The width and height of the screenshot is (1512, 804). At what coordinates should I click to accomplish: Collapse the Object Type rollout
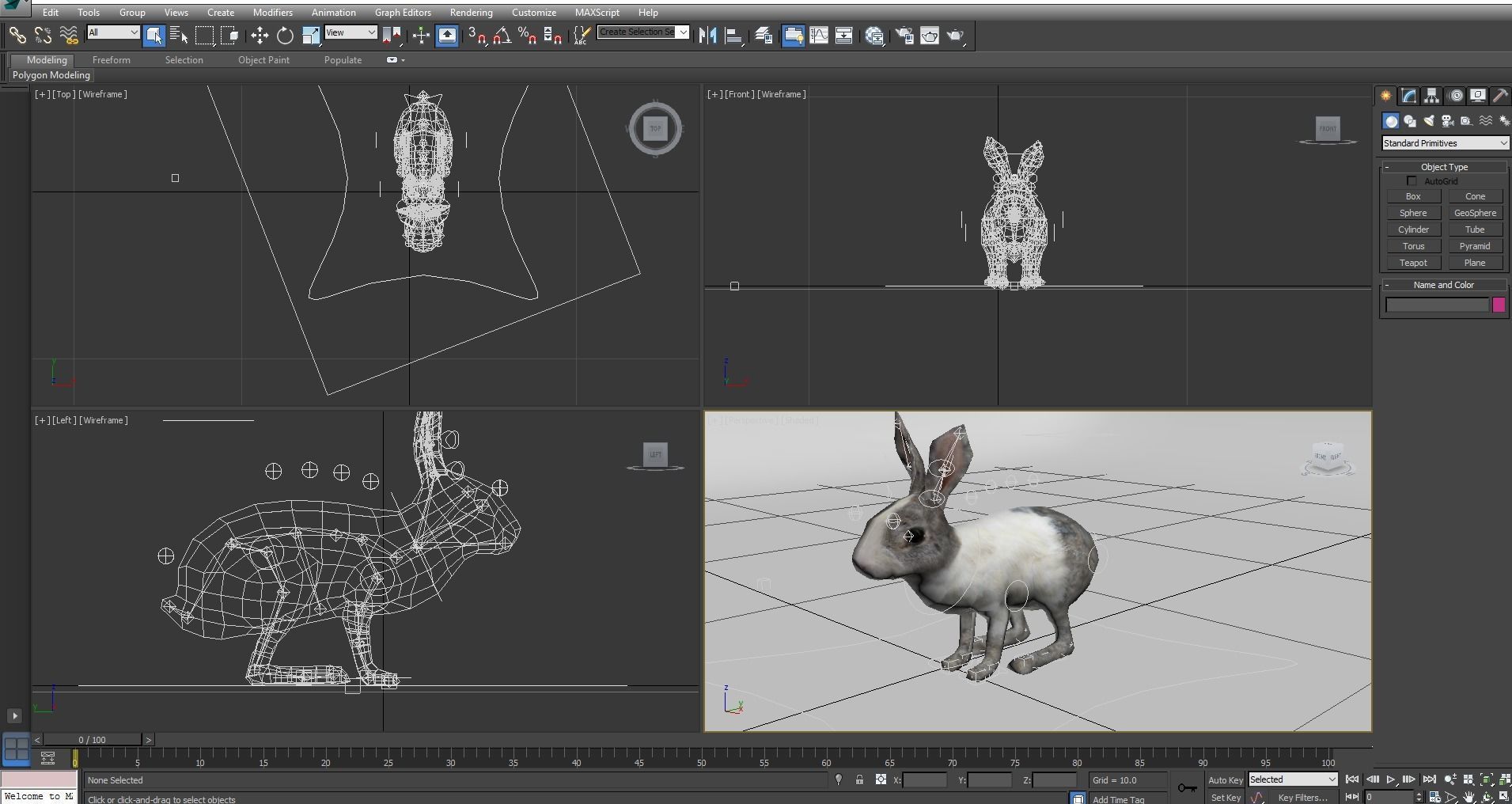pyautogui.click(x=1444, y=167)
